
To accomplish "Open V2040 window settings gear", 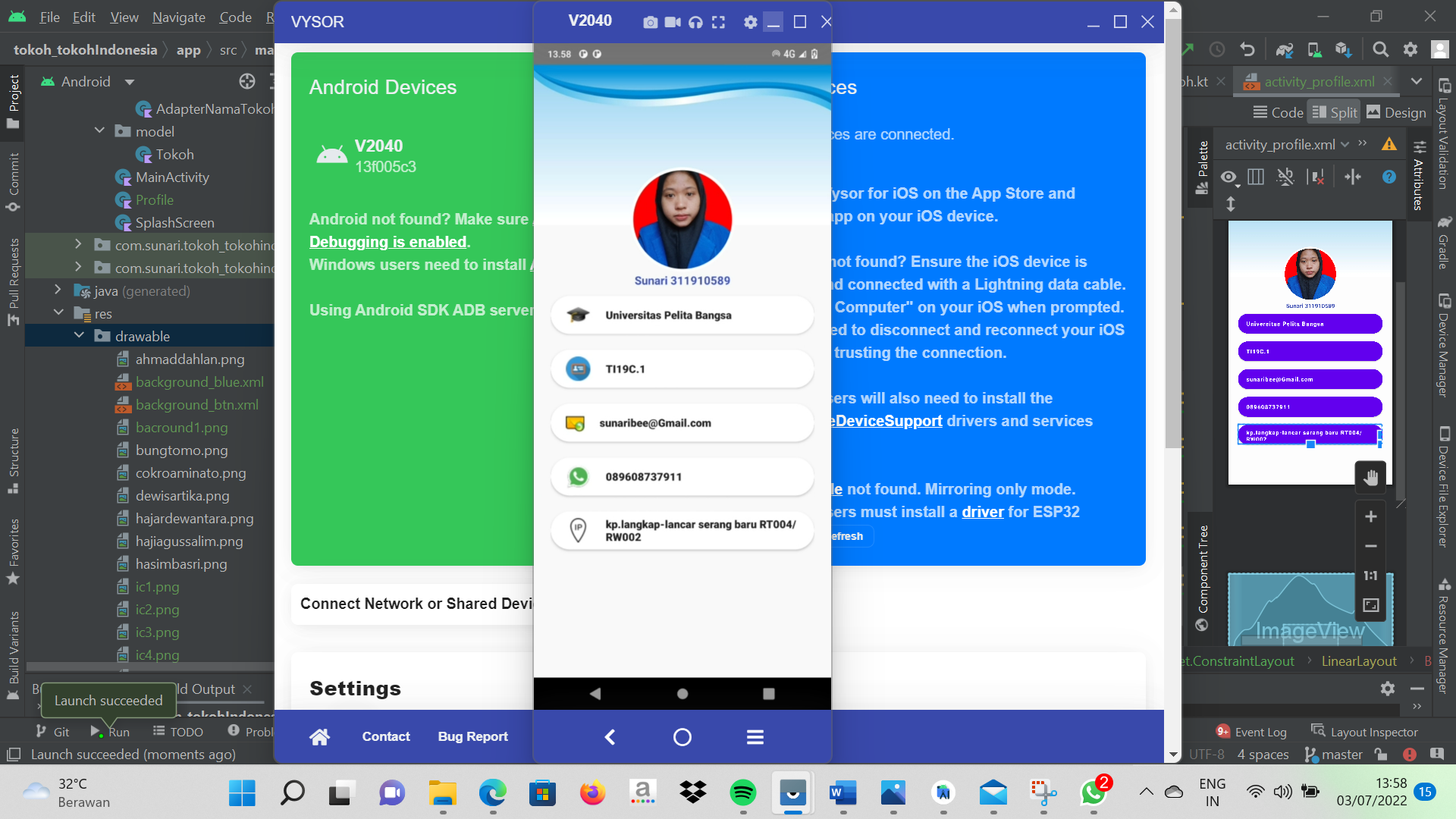I will 750,22.
